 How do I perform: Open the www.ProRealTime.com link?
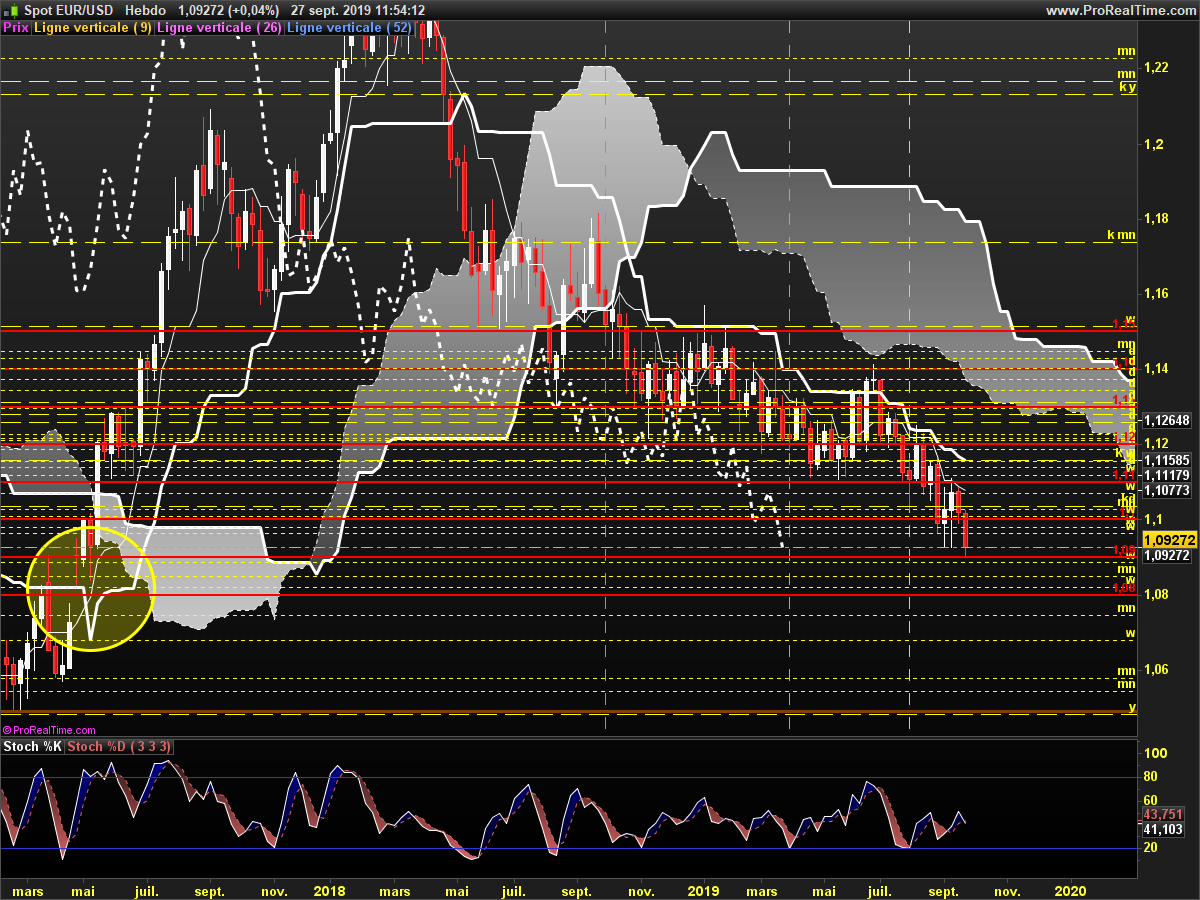tap(1120, 10)
